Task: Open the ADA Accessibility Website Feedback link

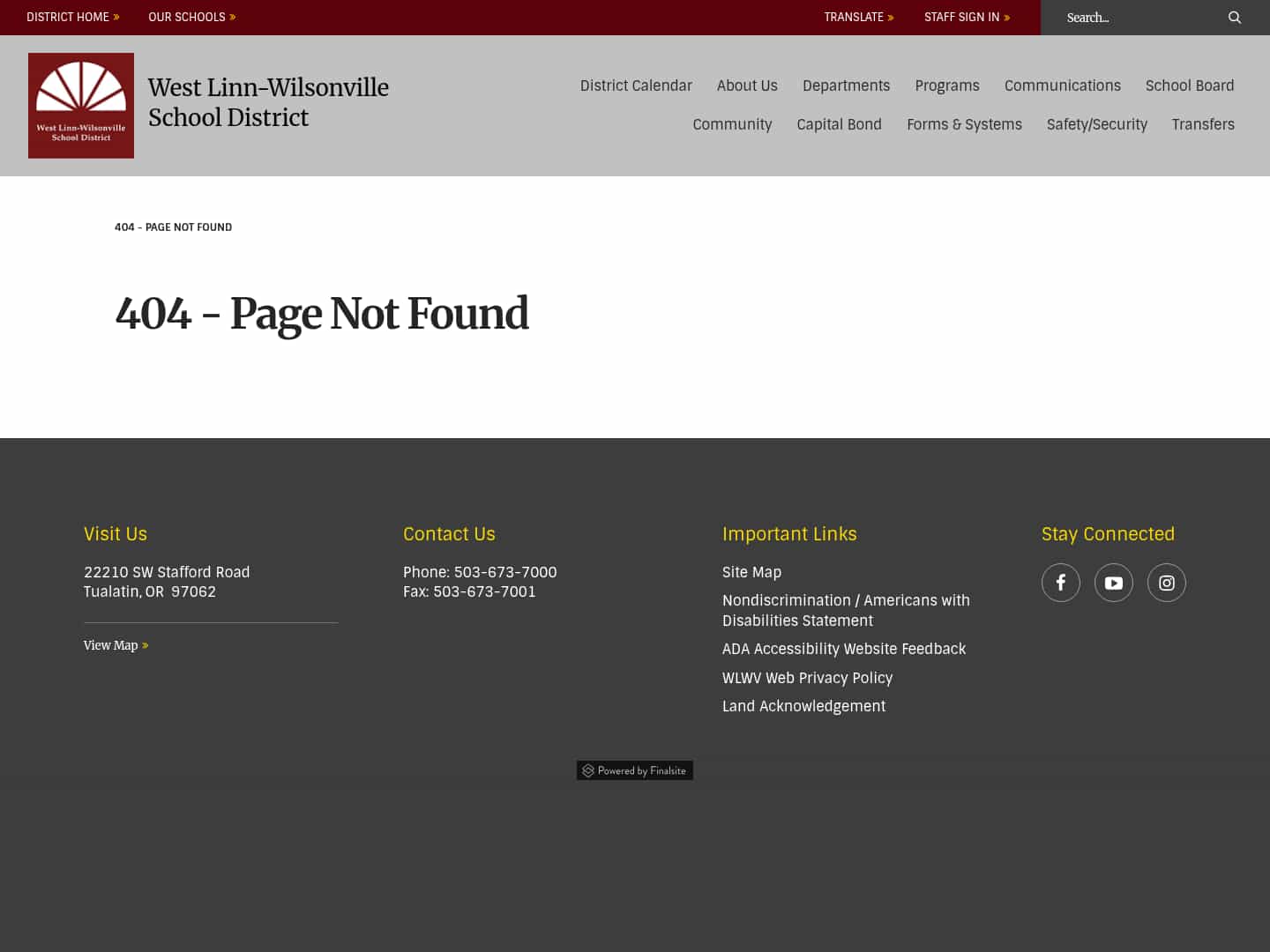Action: pyautogui.click(x=844, y=649)
